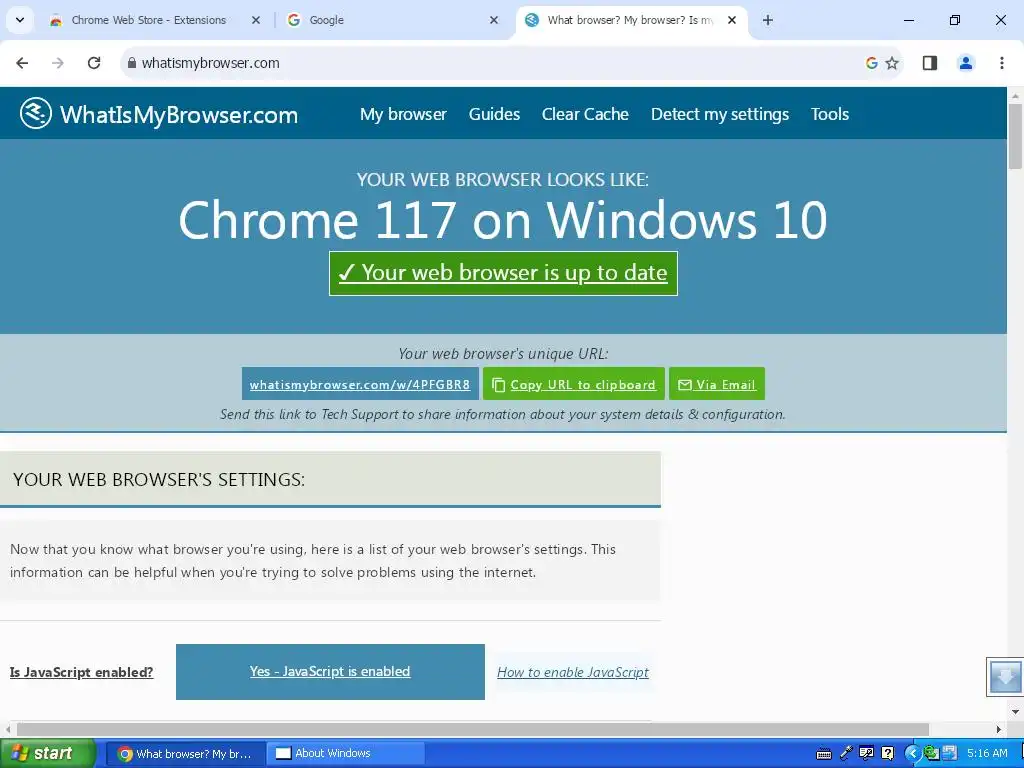
Task: Click the scrollbar down arrow
Action: [1016, 712]
